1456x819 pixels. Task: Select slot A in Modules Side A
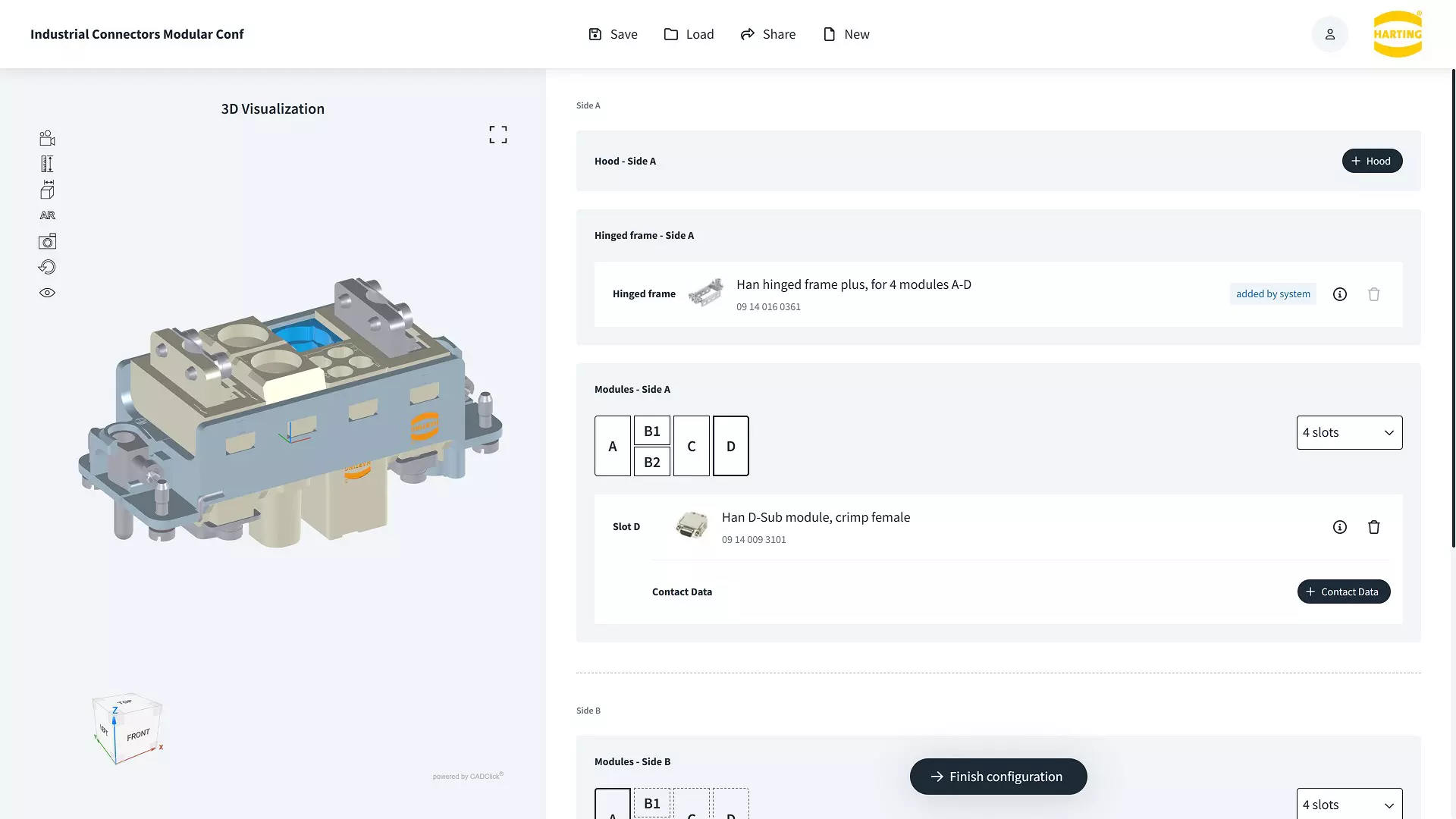click(x=613, y=446)
